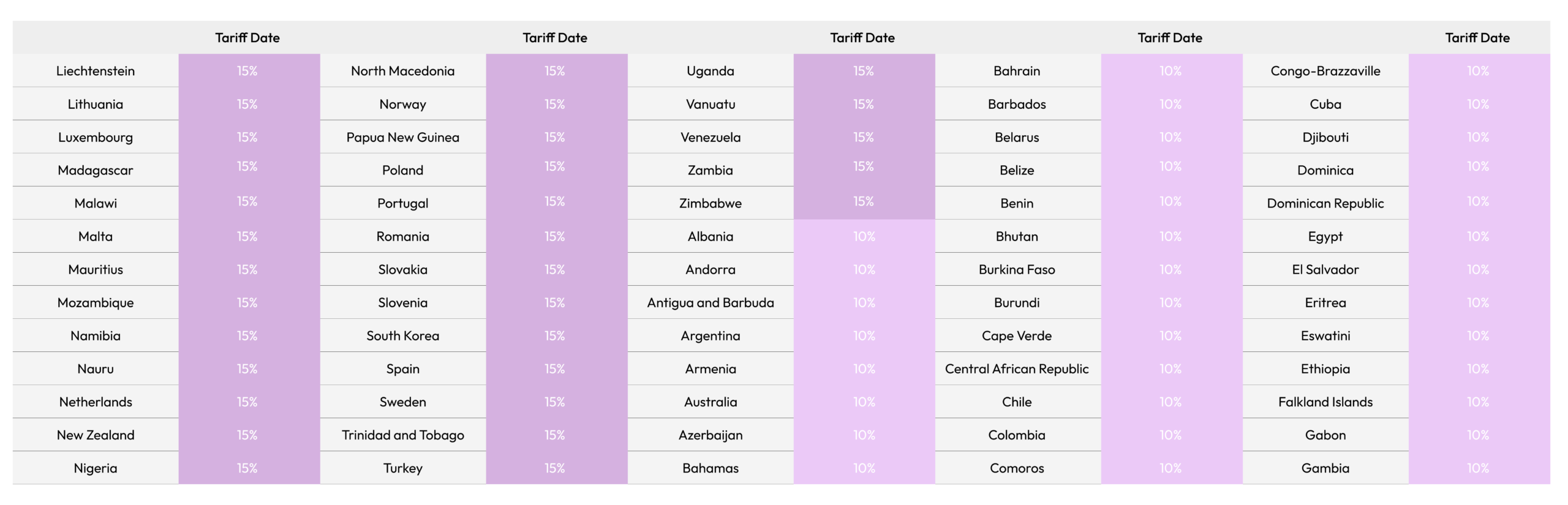This screenshot has height=505, width=1568.
Task: Click the Antigua and Barbuda cell
Action: click(x=710, y=302)
